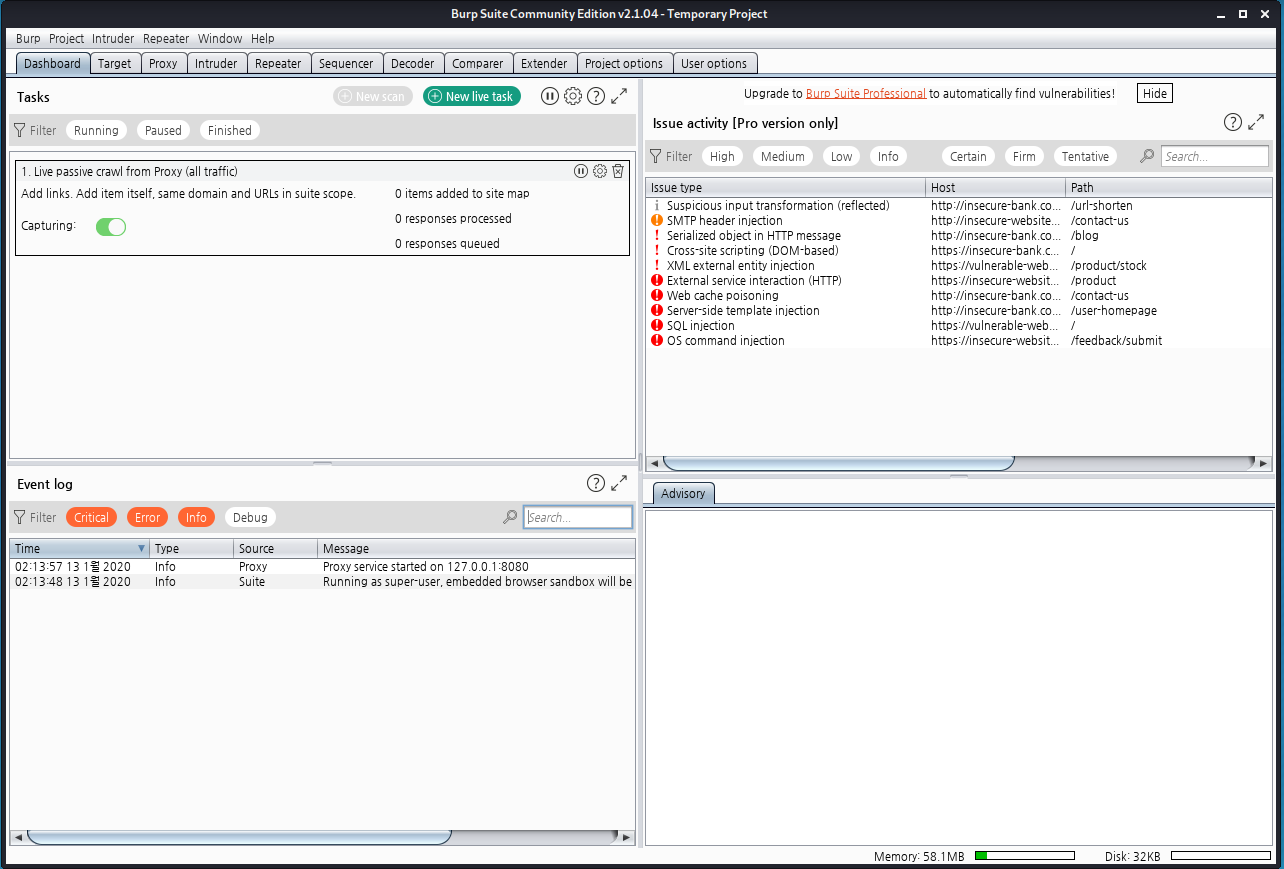Open the Project menu
The height and width of the screenshot is (869, 1284).
point(67,38)
